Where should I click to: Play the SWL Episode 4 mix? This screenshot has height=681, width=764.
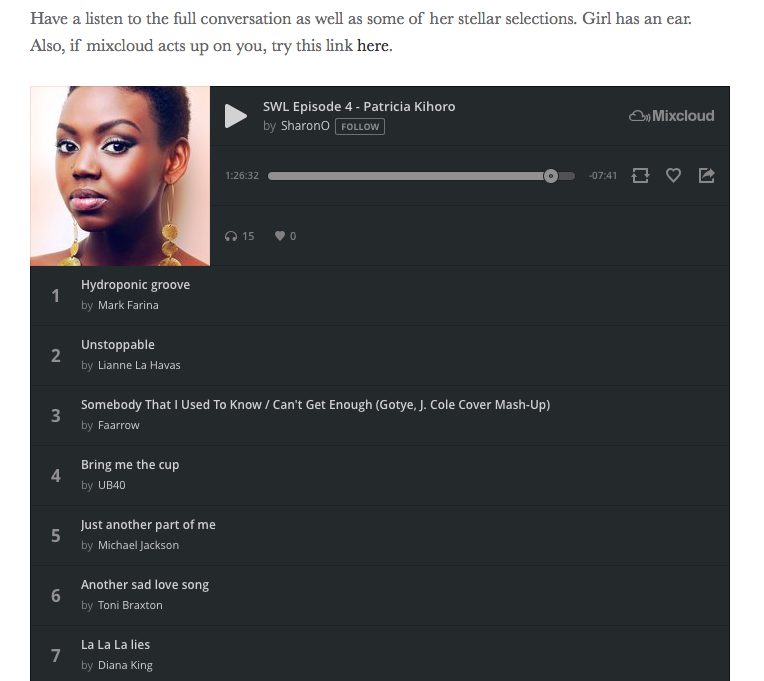pos(235,116)
